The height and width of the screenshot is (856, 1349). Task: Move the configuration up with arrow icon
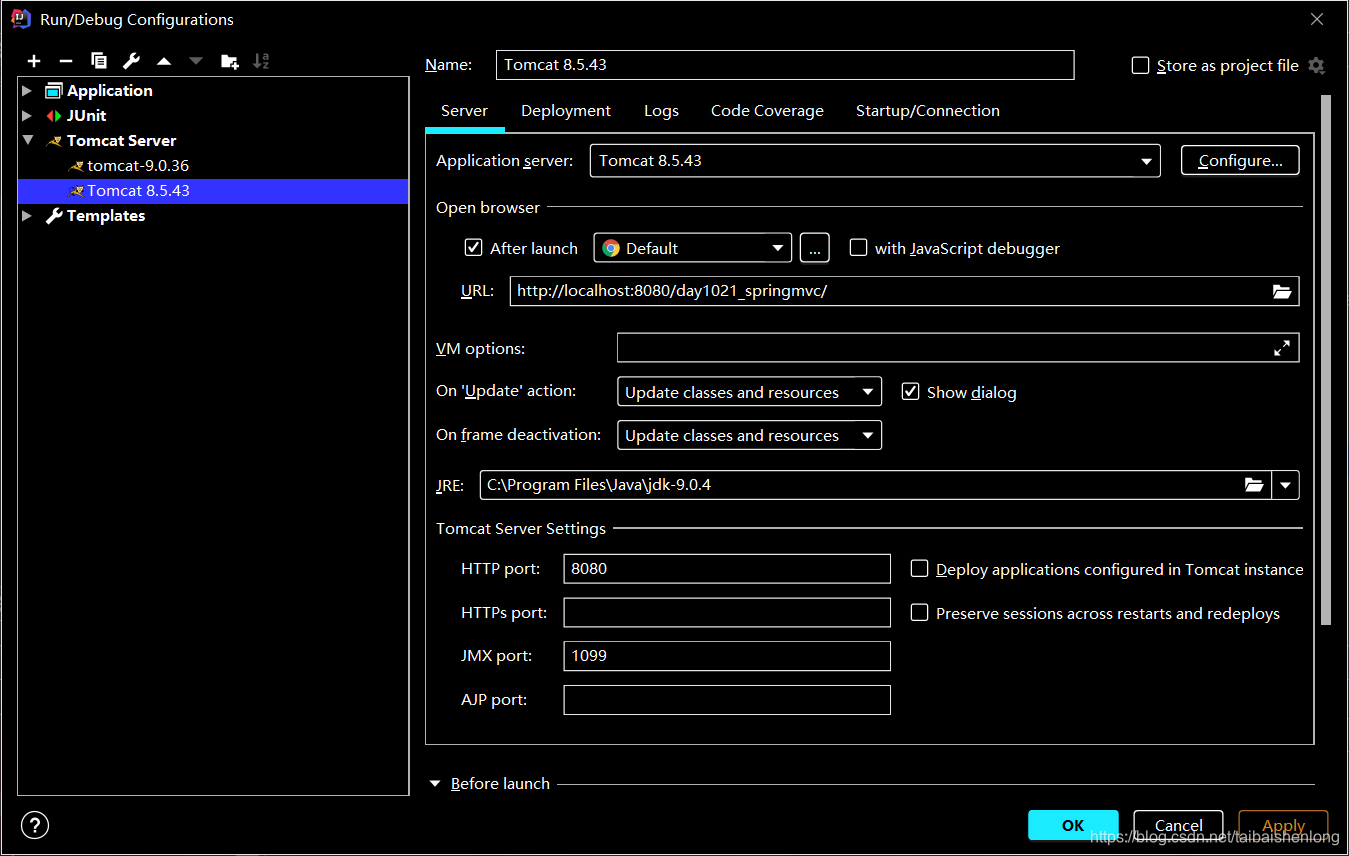click(x=164, y=61)
